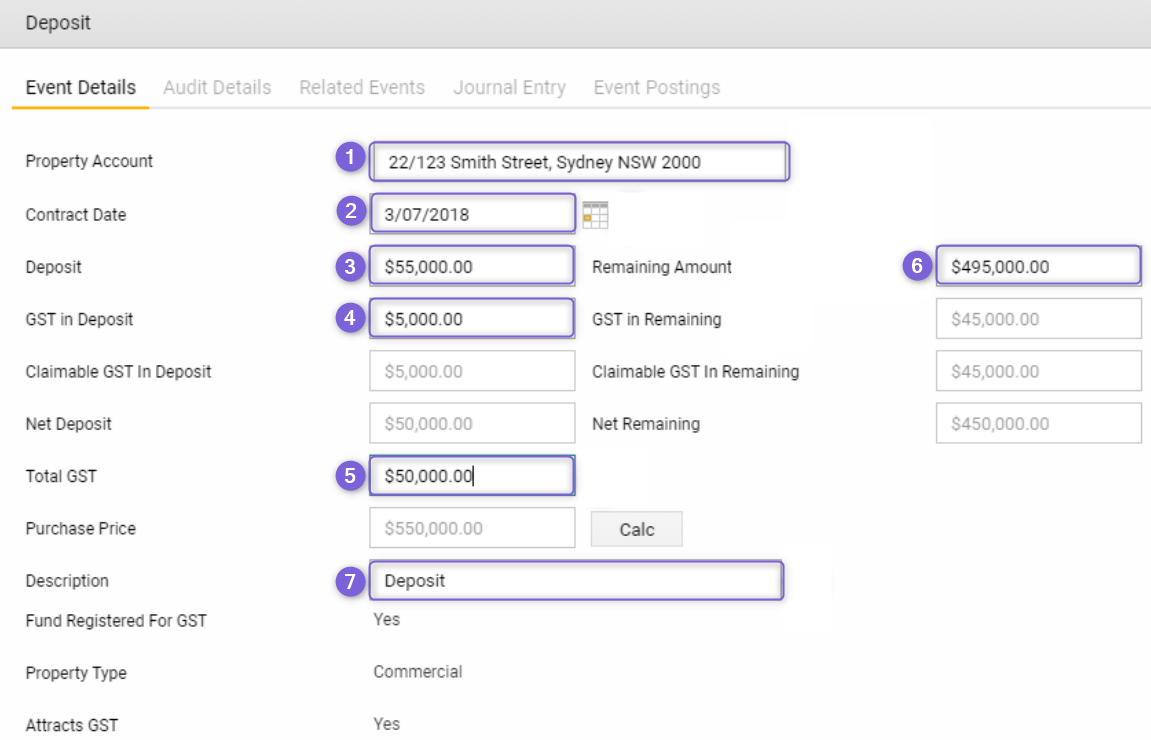Select the Property Type label
The image size is (1151, 740).
(76, 673)
